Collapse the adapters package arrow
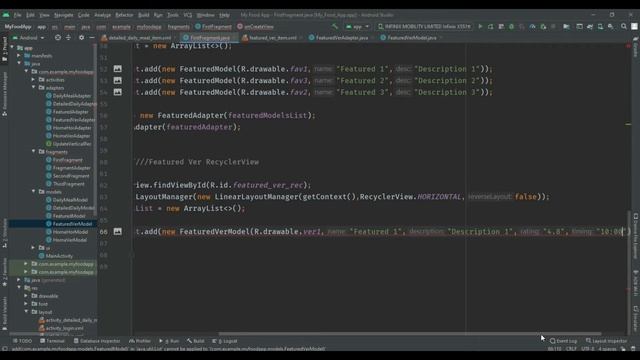Screen dimensions: 640x360 pos(33,87)
